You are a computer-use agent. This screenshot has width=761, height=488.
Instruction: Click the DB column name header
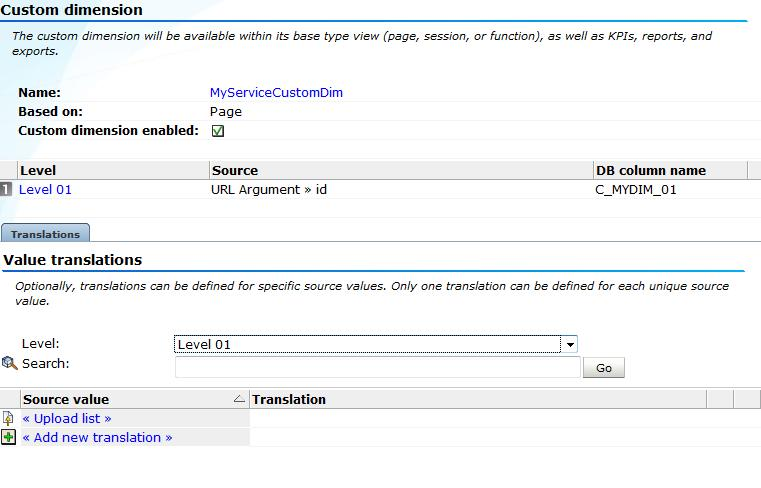pyautogui.click(x=670, y=170)
